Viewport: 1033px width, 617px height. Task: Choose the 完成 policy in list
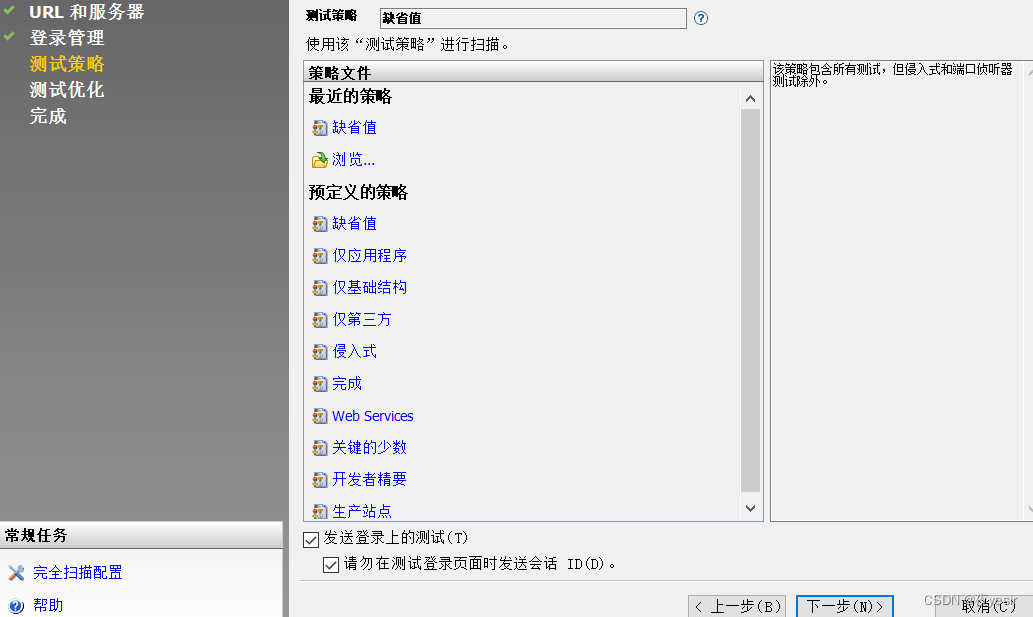[347, 384]
